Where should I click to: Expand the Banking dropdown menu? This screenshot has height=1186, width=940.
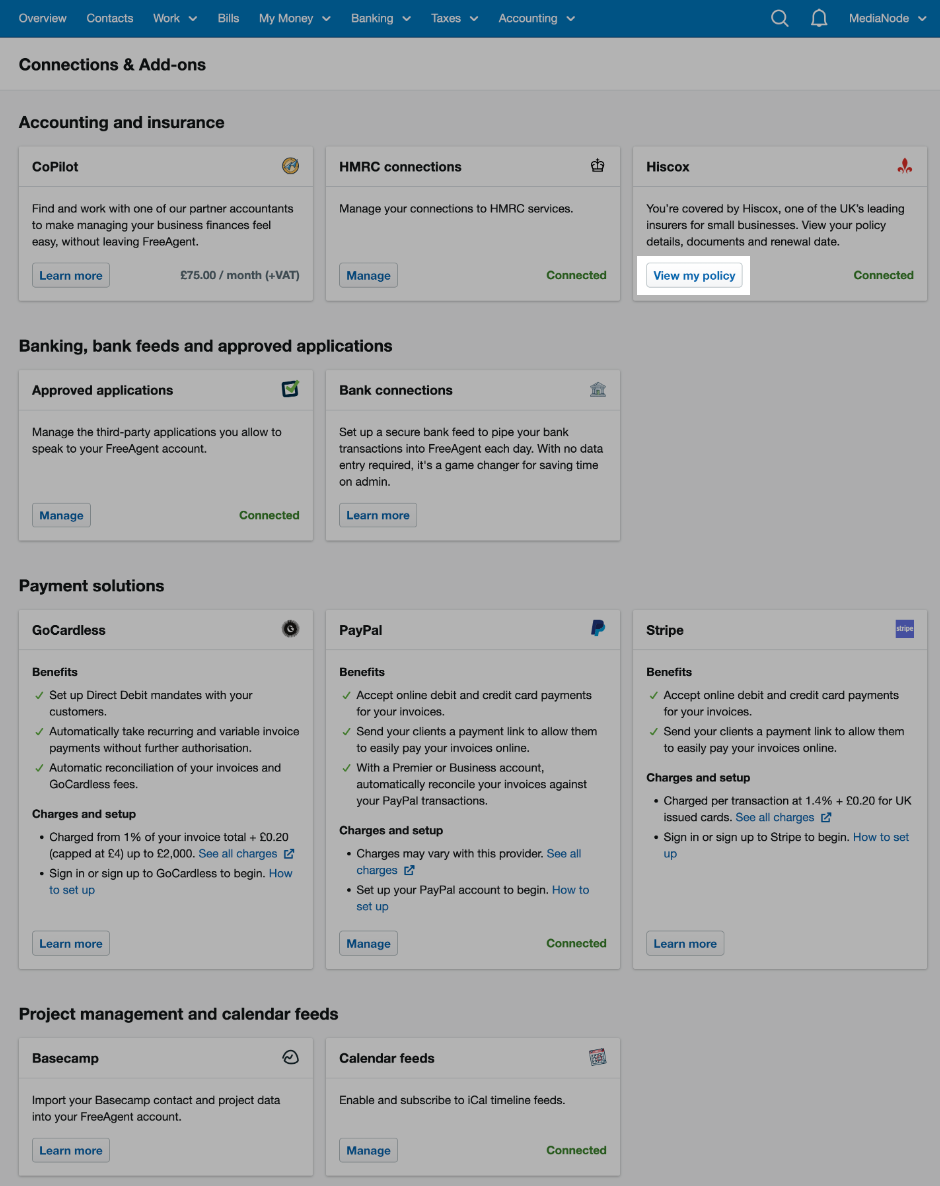tap(381, 18)
